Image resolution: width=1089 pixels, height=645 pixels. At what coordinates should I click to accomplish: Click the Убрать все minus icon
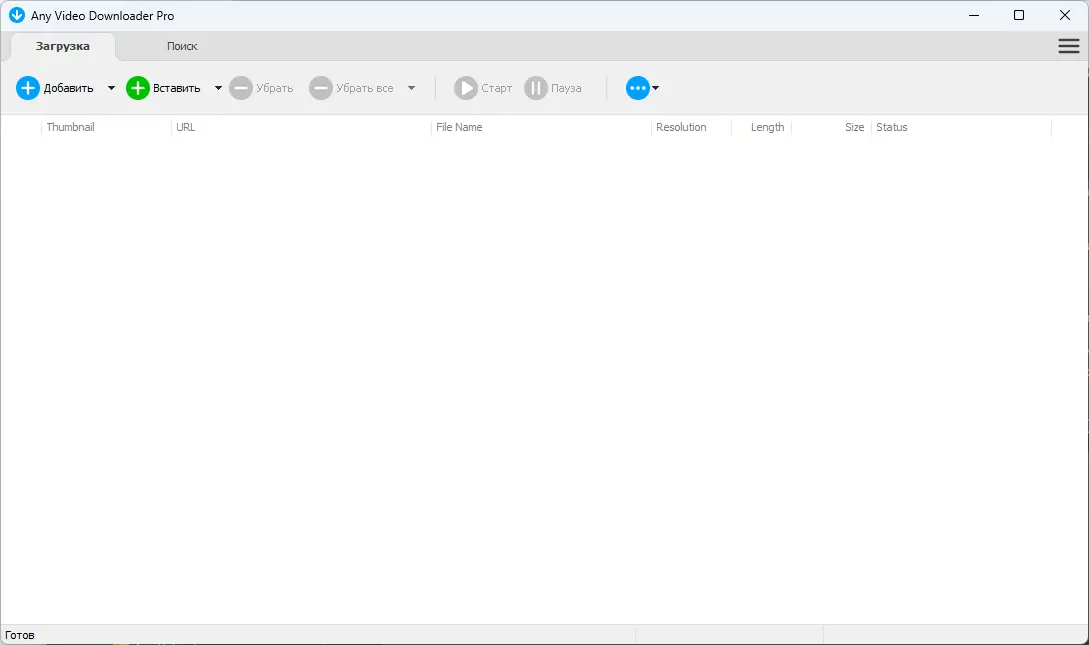tap(321, 88)
